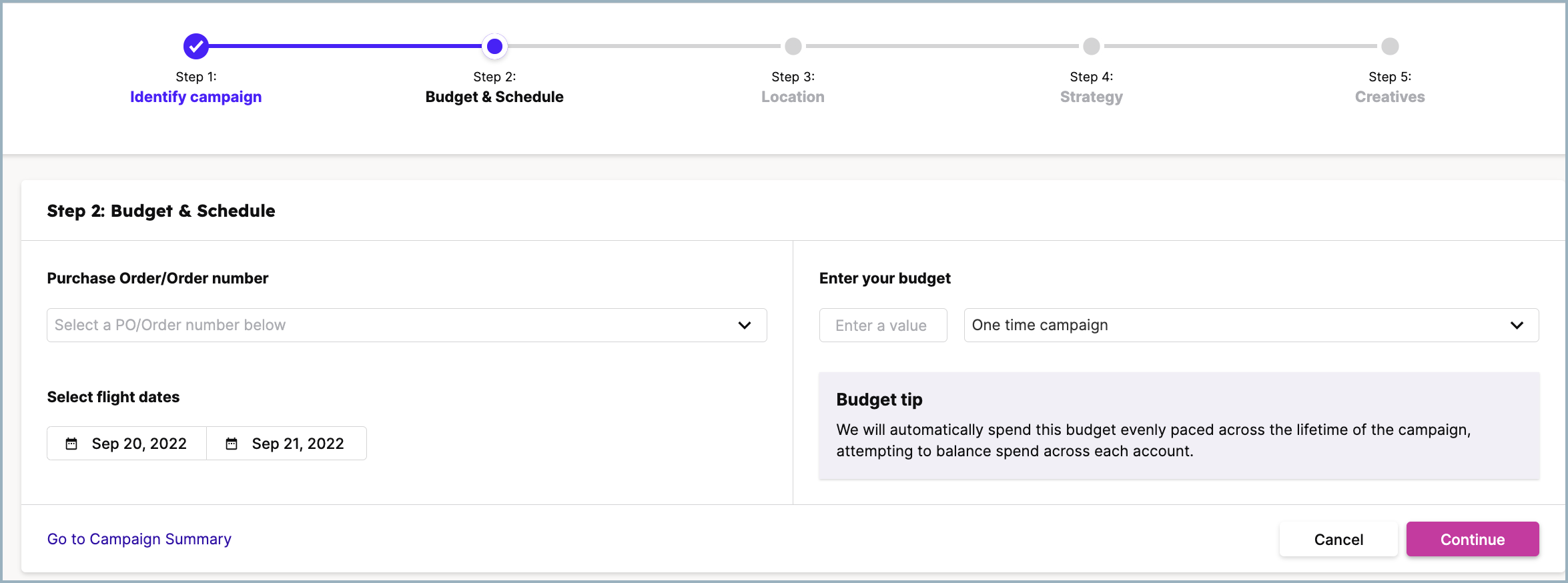Select the Budget & Schedule step label
1568x583 pixels.
tap(494, 97)
